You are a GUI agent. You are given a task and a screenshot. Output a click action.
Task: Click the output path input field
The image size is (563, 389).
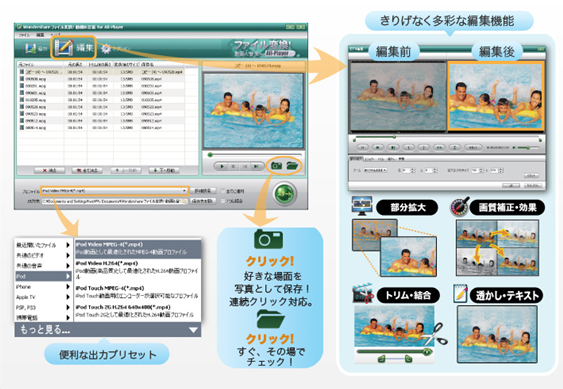tap(115, 201)
